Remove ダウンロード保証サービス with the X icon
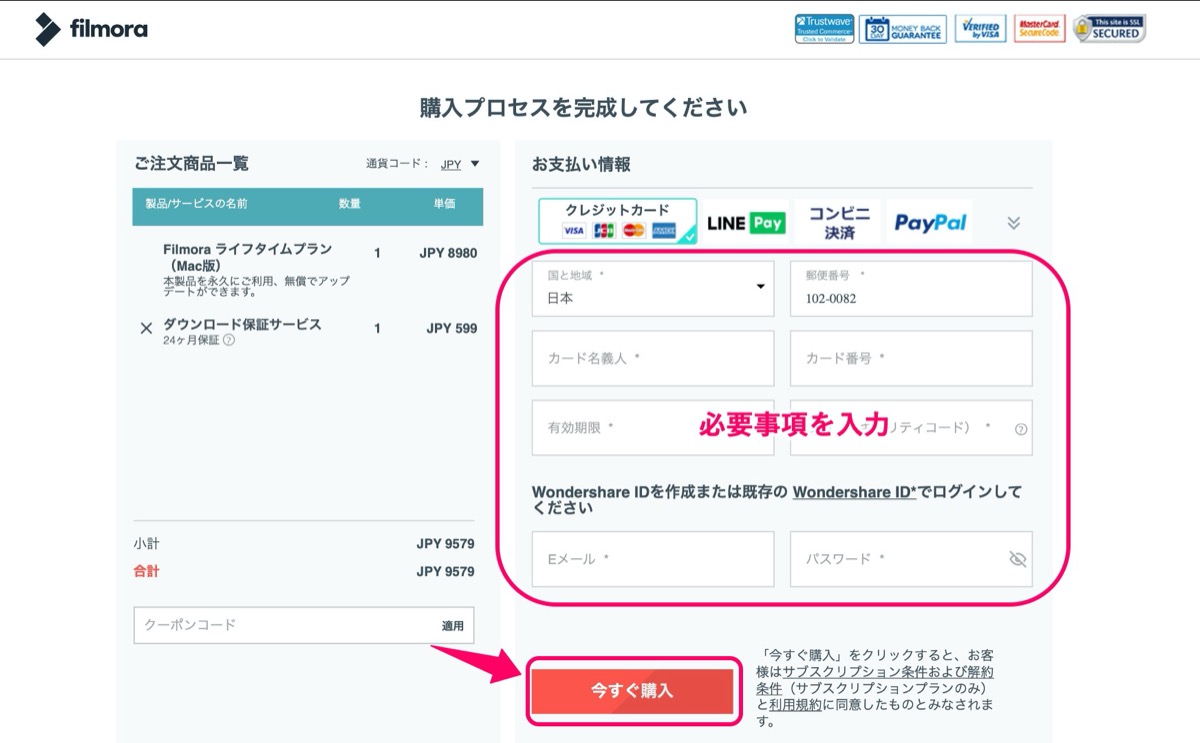Screen dimensions: 1200x743 pos(146,328)
